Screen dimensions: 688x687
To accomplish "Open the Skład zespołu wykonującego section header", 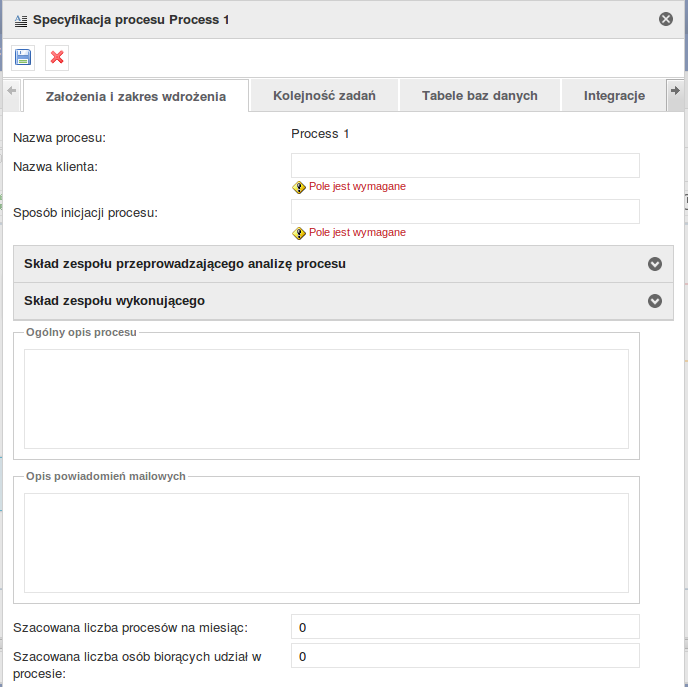I will pyautogui.click(x=343, y=301).
